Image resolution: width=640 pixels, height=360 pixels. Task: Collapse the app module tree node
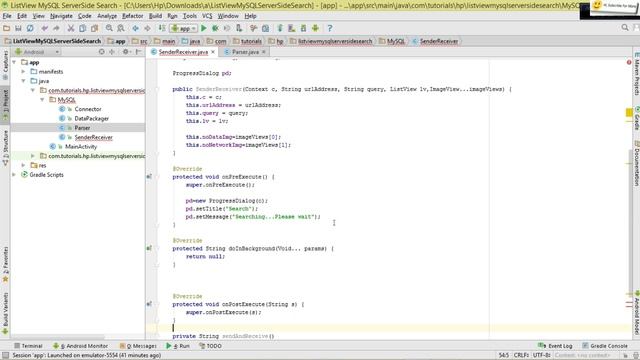coord(14,62)
